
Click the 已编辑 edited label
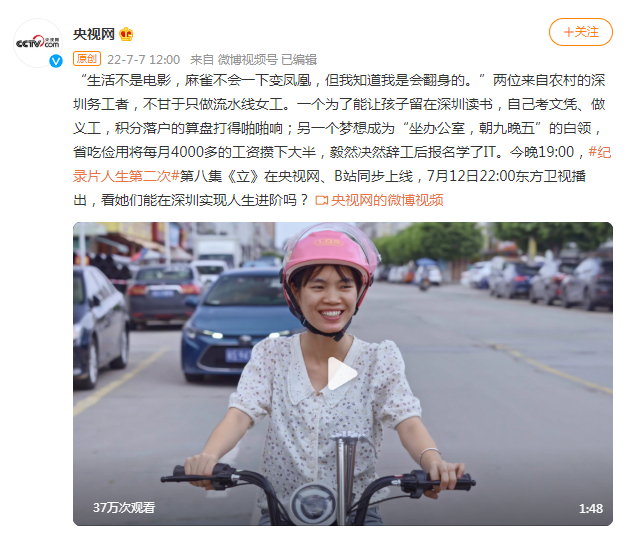[299, 60]
